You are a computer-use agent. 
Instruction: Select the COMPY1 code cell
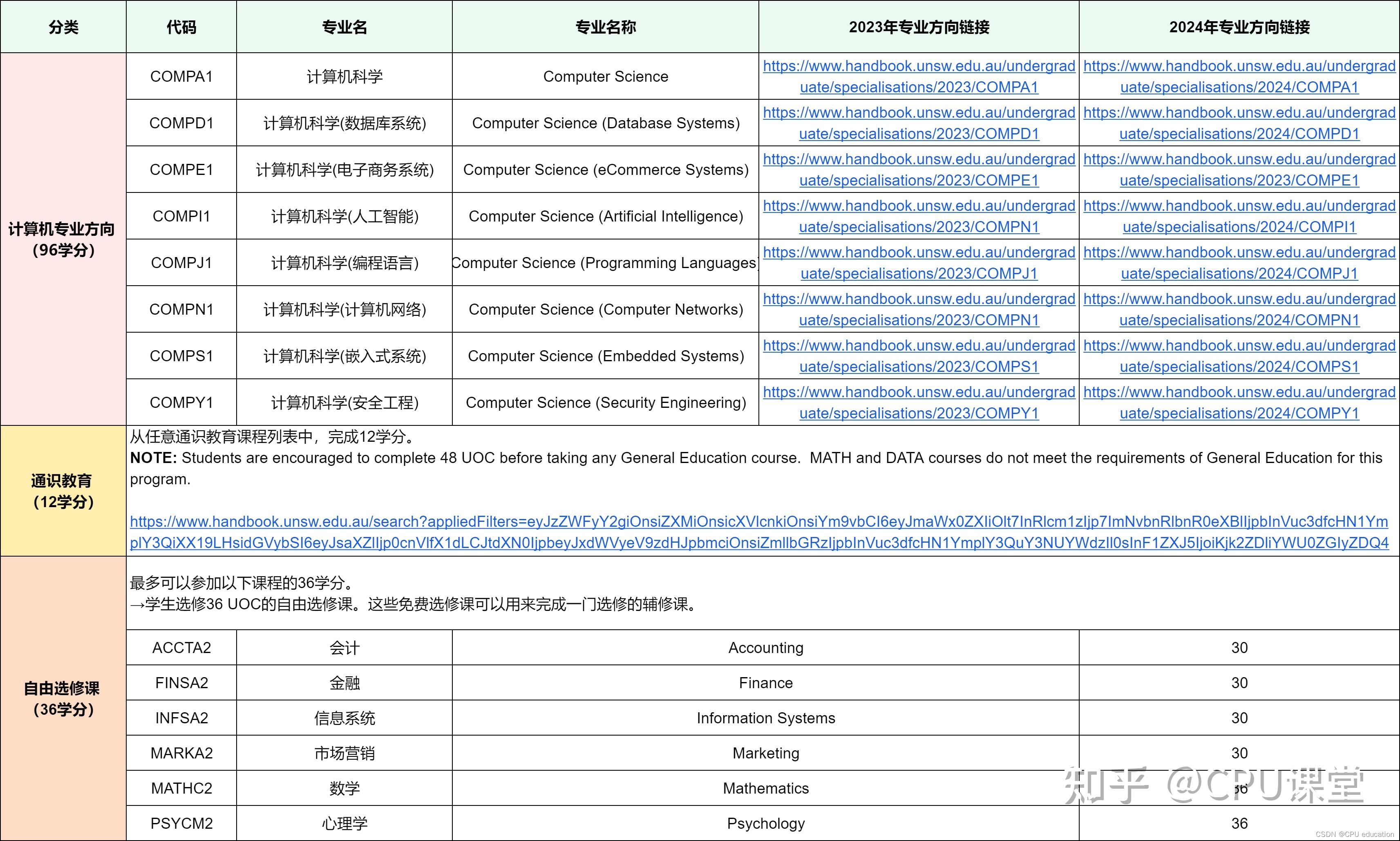tap(181, 402)
